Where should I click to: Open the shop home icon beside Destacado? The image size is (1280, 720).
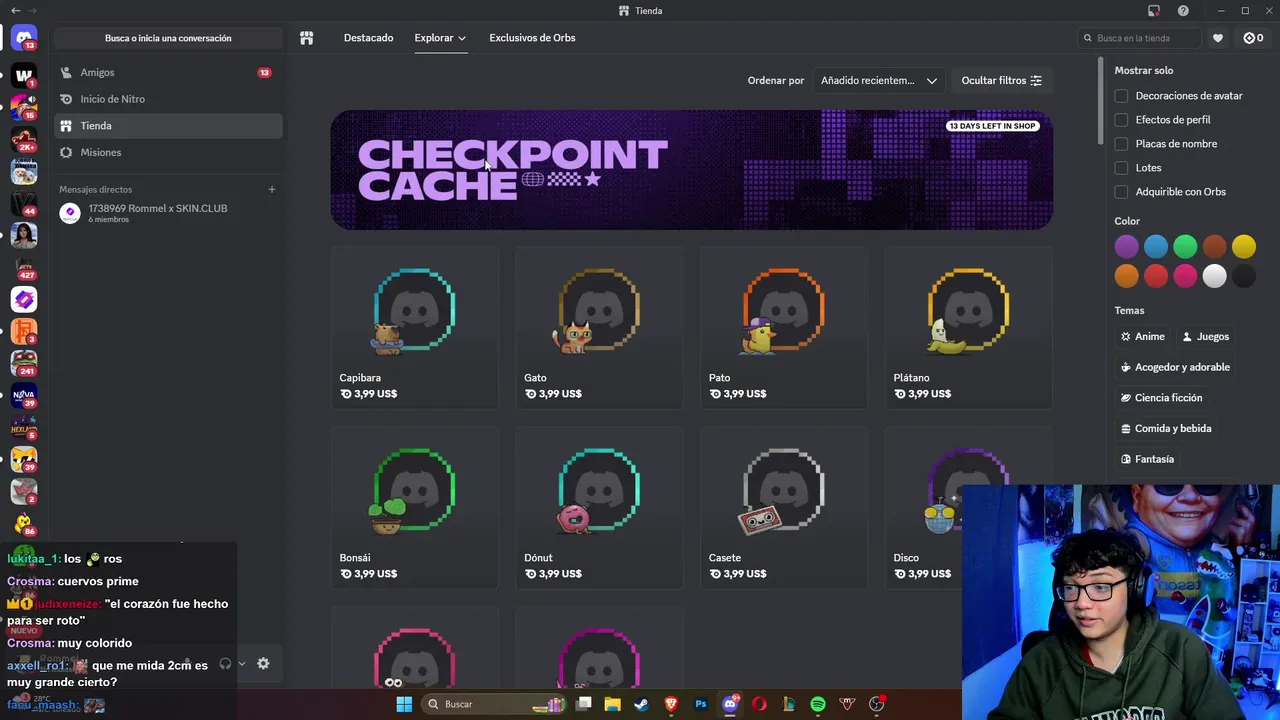coord(307,38)
